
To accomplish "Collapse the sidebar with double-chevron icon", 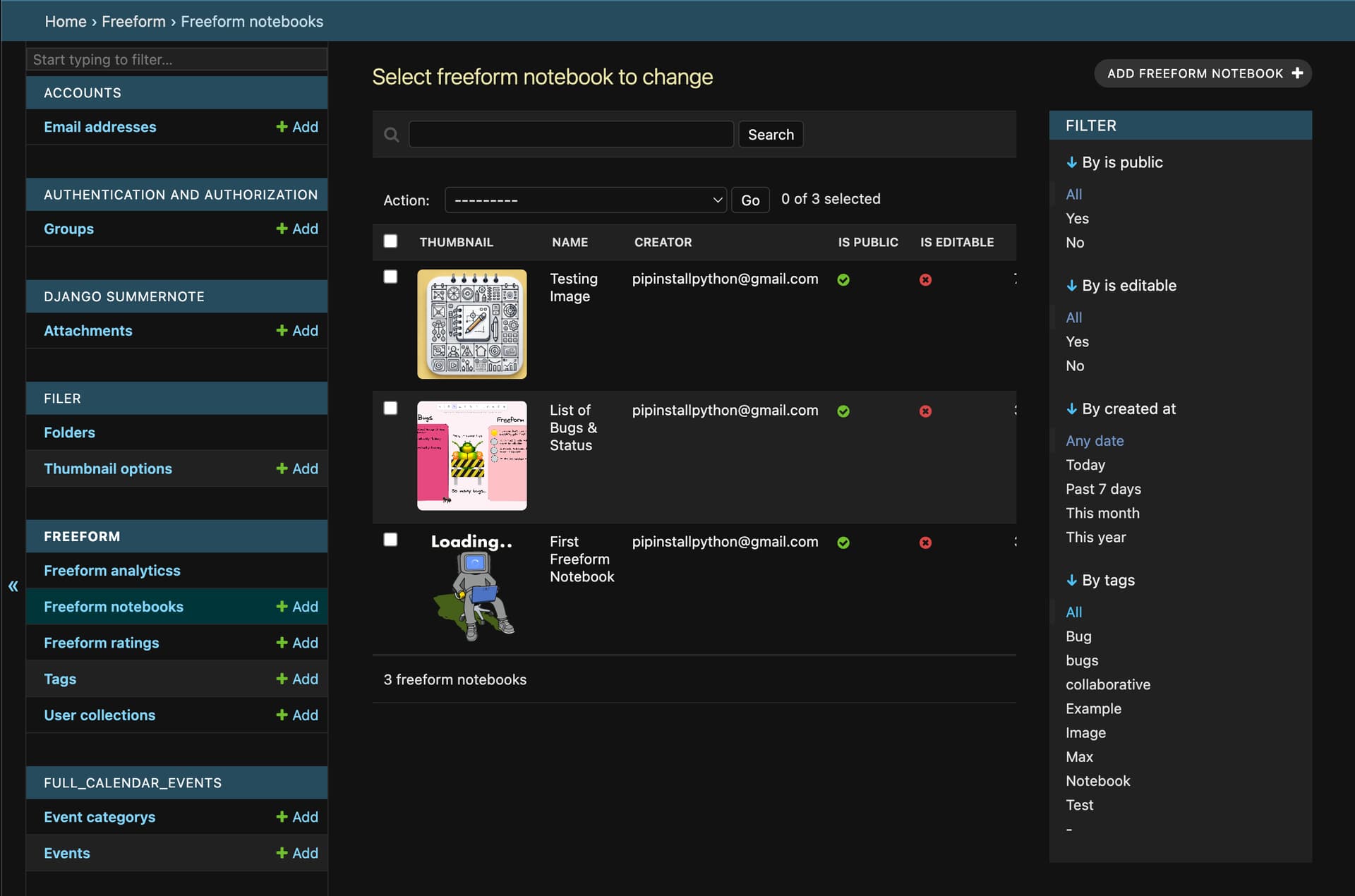I will 13,586.
